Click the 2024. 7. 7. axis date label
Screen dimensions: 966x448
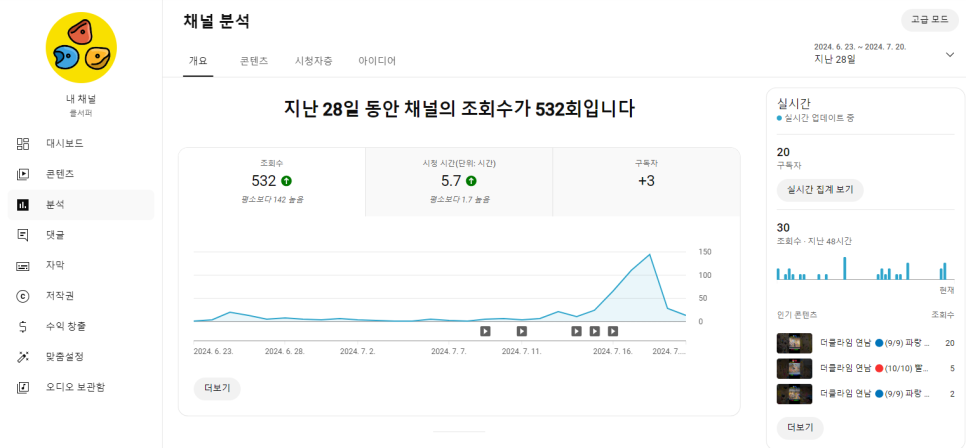pyautogui.click(x=448, y=351)
